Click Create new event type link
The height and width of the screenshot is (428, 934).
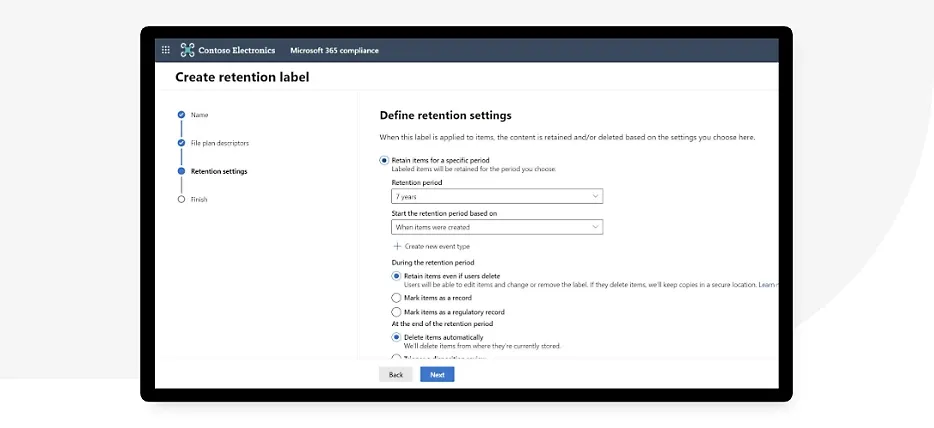[437, 246]
